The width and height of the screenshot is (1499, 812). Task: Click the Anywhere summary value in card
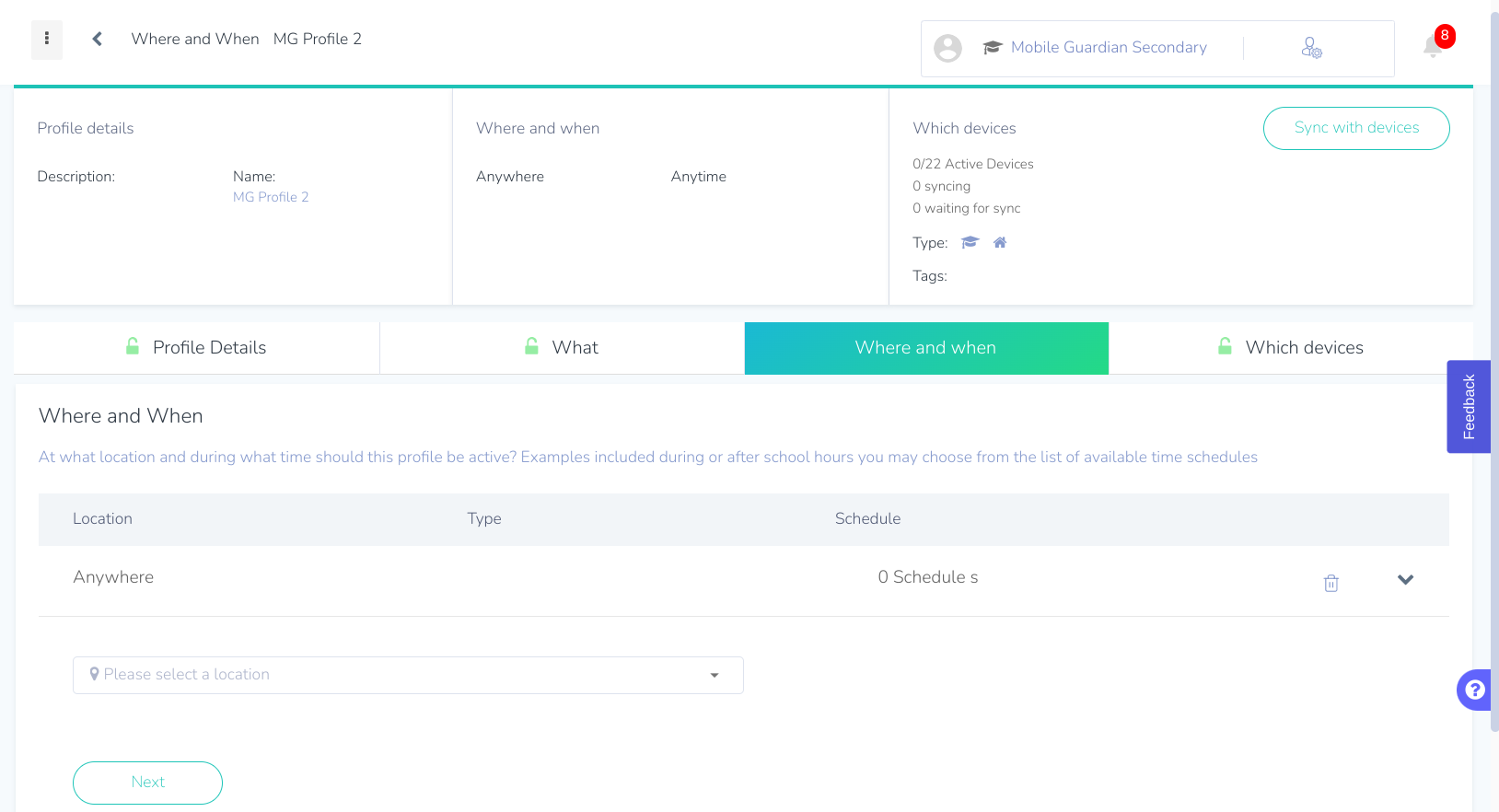click(510, 177)
